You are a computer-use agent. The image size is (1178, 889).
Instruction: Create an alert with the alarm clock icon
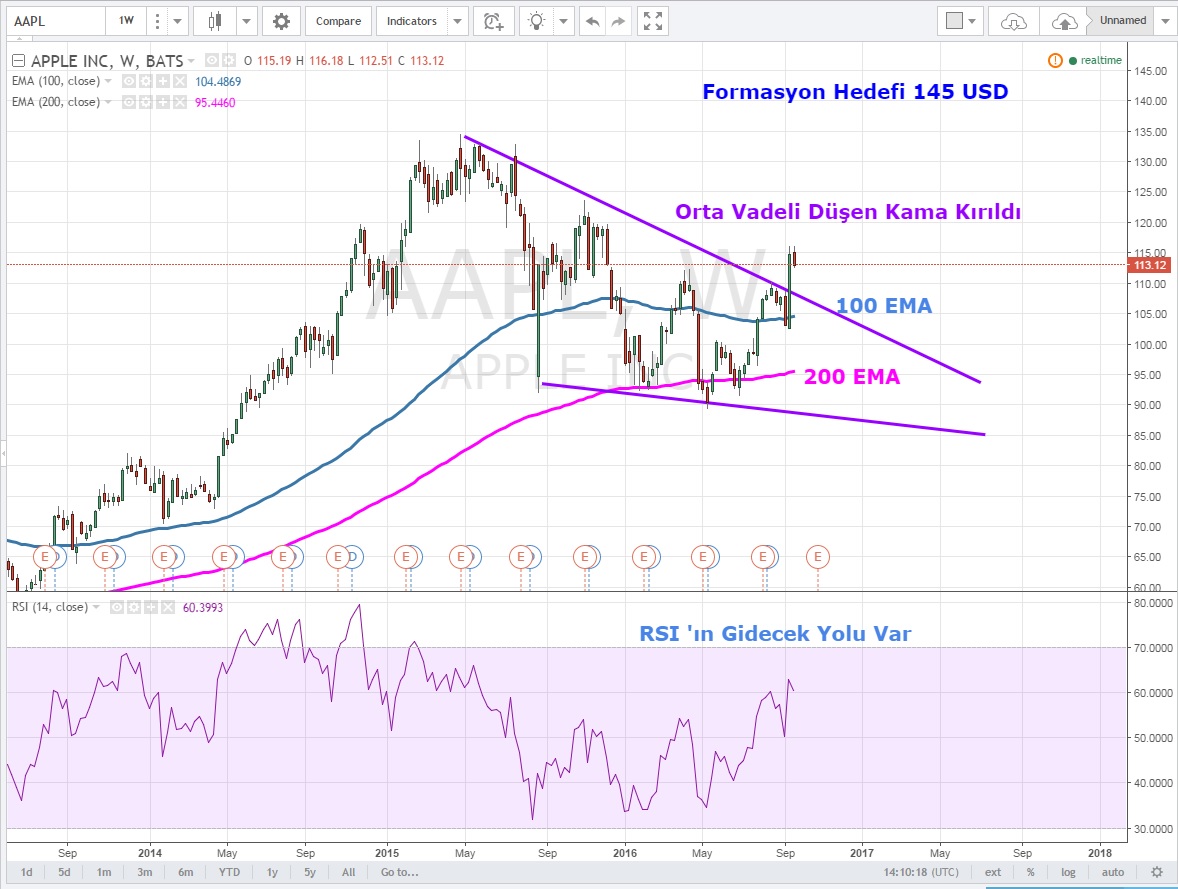pos(492,20)
